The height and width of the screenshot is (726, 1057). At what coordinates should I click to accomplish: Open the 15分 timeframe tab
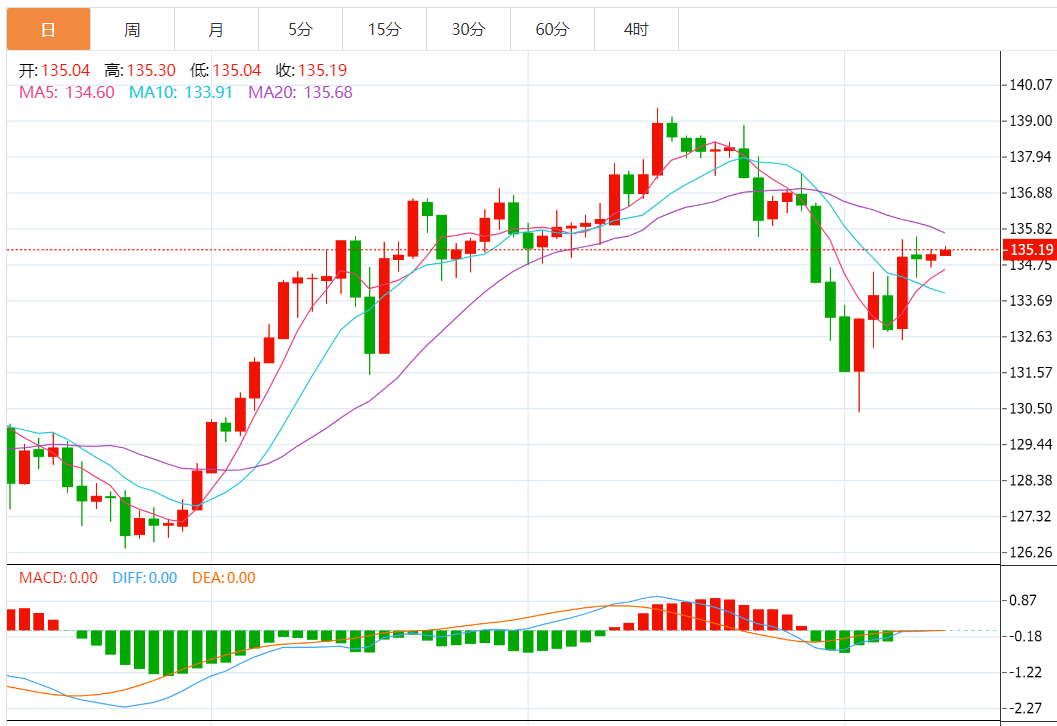pyautogui.click(x=384, y=30)
